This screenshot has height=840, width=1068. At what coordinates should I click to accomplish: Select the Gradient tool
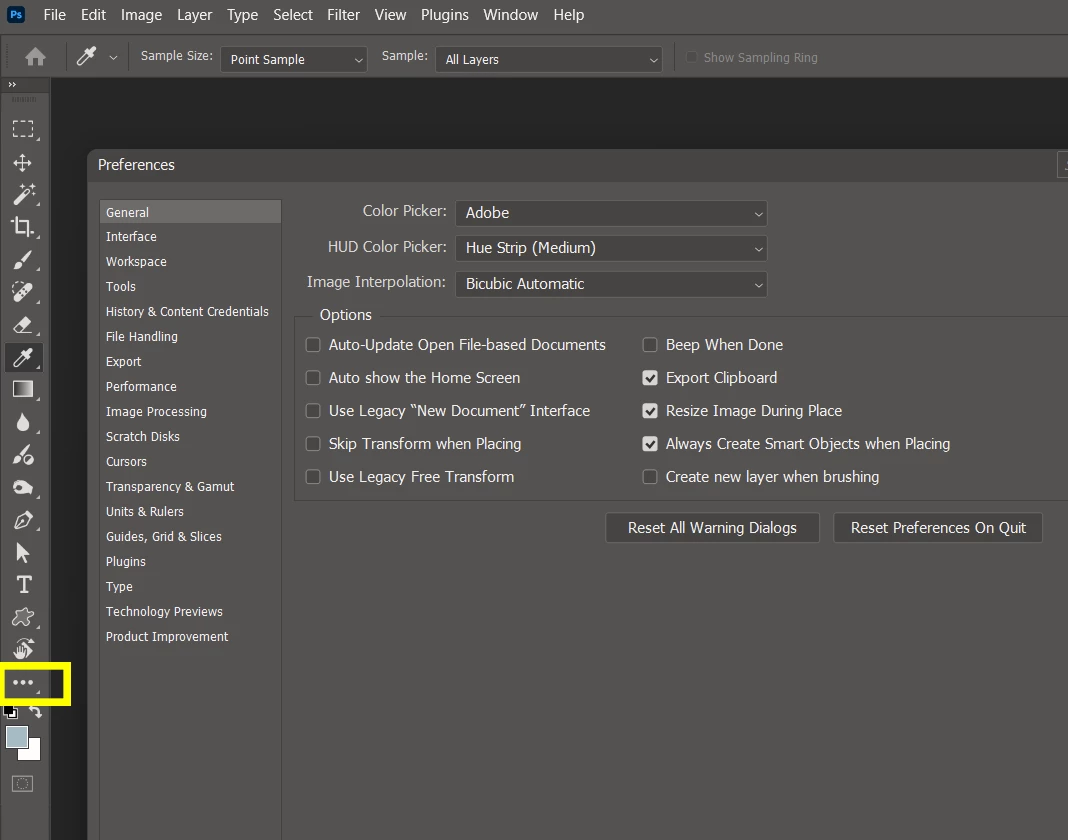(x=23, y=389)
